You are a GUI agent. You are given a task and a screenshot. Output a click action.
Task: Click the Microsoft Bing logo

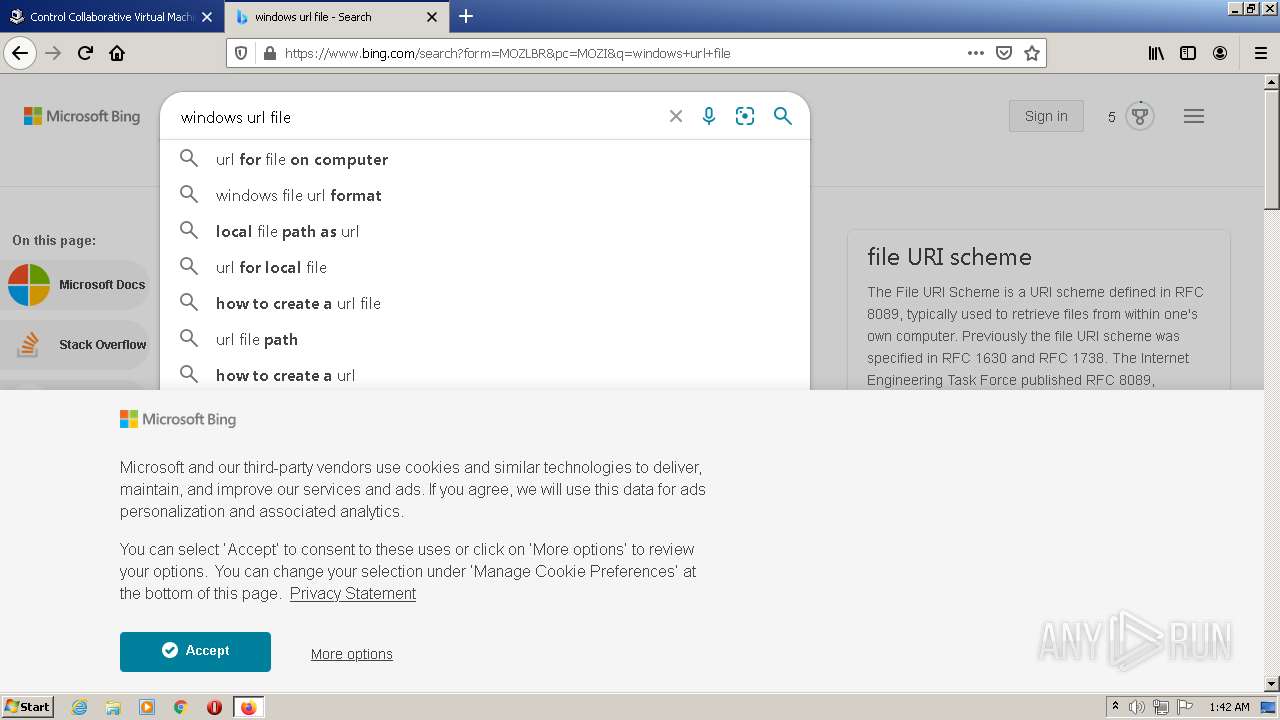coord(82,116)
